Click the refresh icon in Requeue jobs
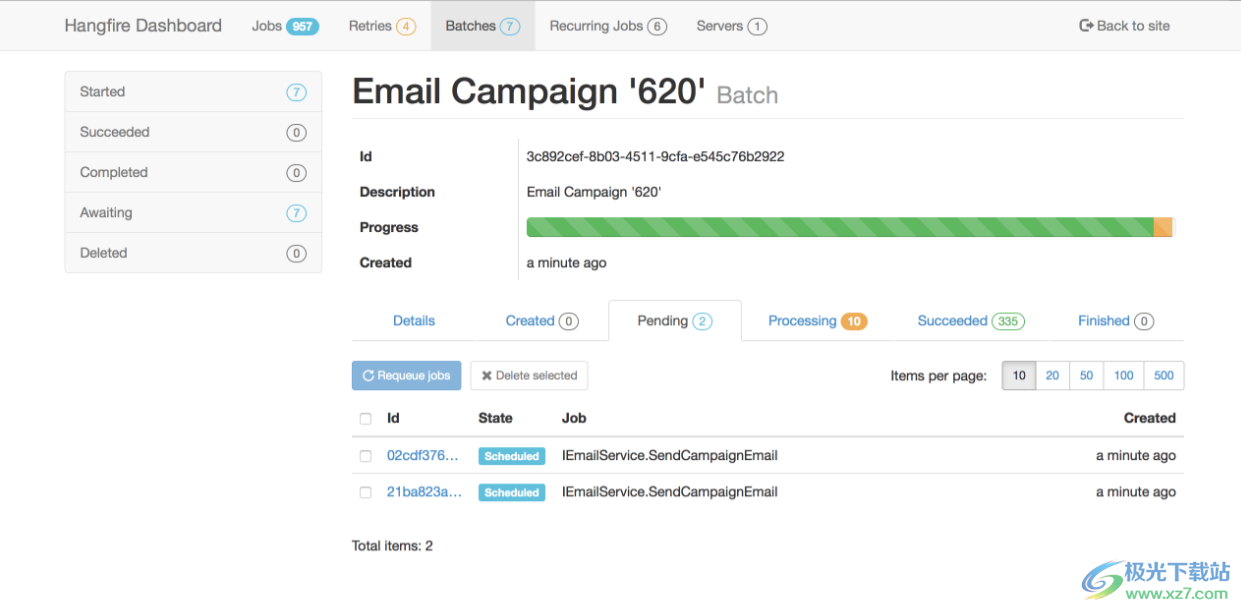This screenshot has height=610, width=1241. 368,376
